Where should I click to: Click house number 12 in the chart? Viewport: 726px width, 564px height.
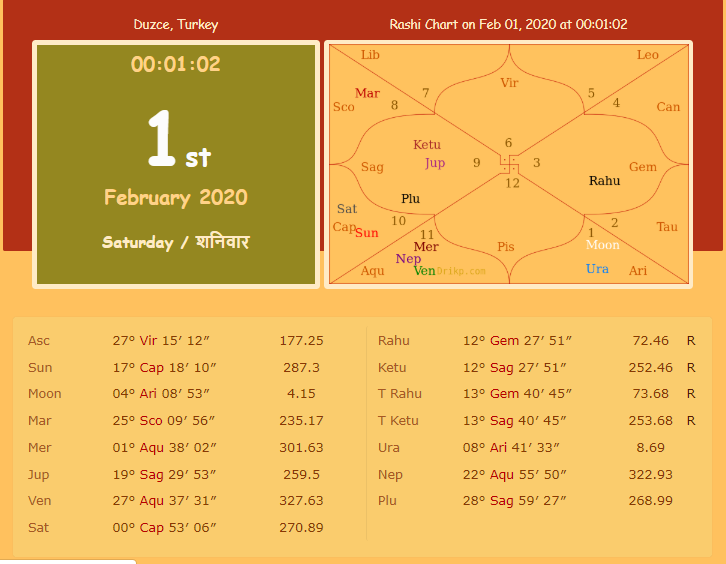pyautogui.click(x=512, y=183)
